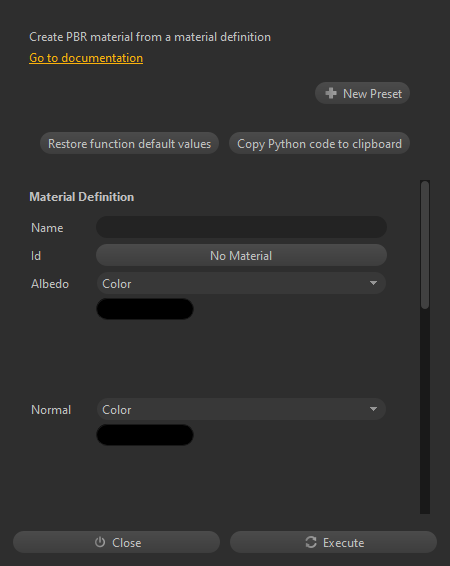Open the black Normal color swatch
The image size is (450, 566).
pos(145,435)
